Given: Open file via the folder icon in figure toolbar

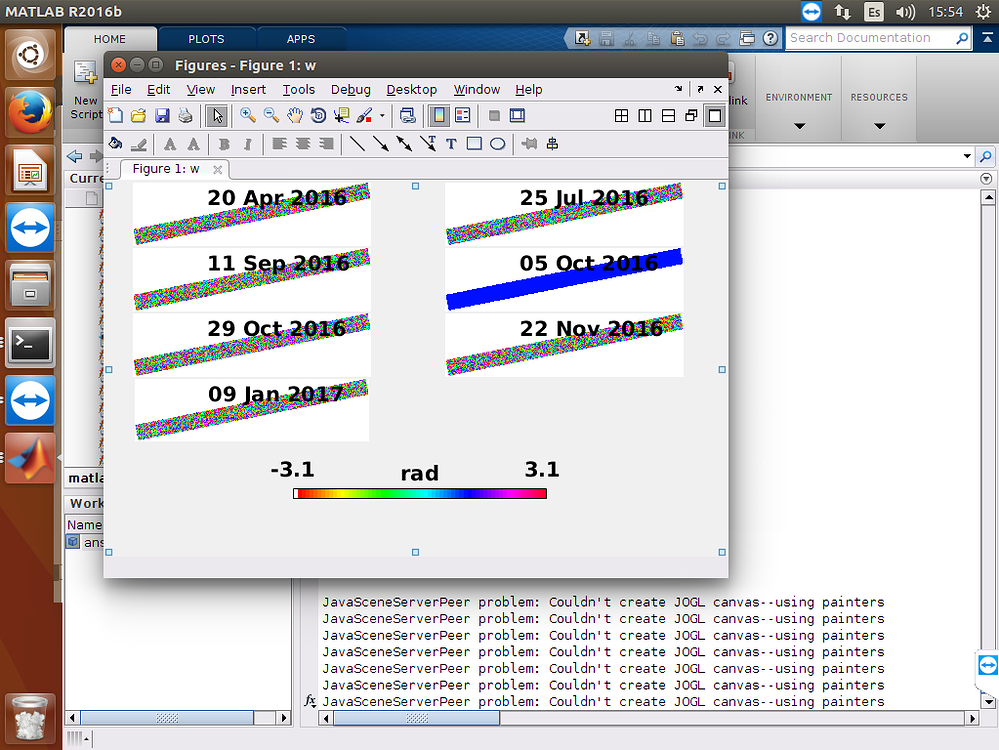Looking at the screenshot, I should (x=138, y=115).
